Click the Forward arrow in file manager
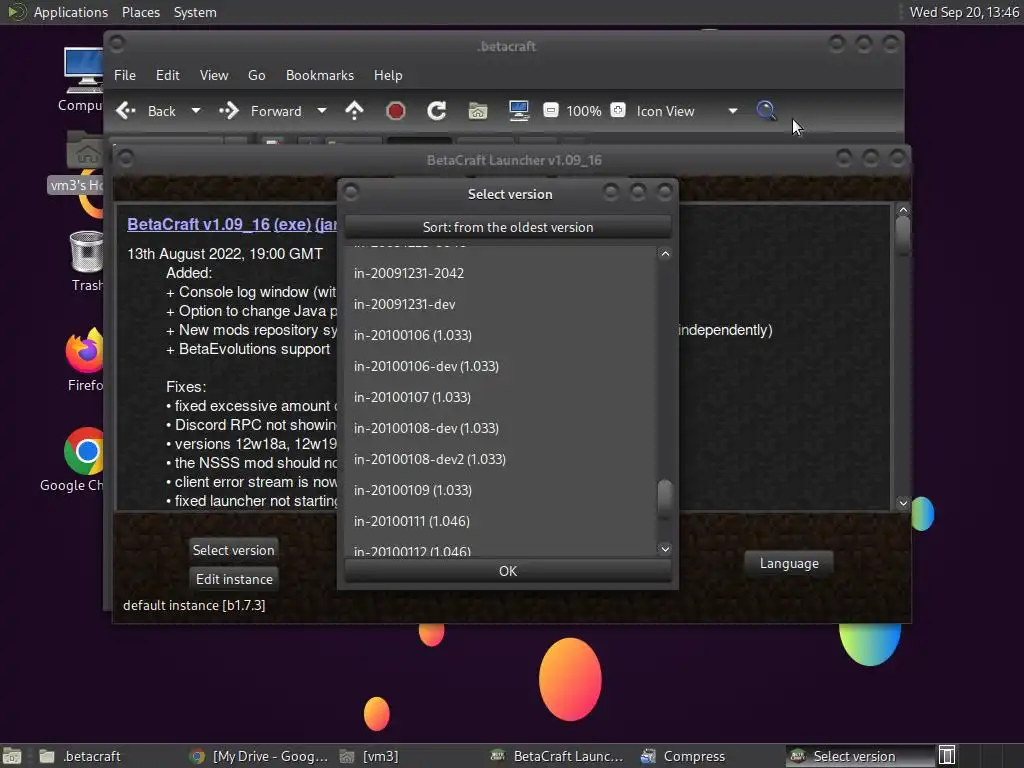The height and width of the screenshot is (768, 1024). [x=229, y=111]
